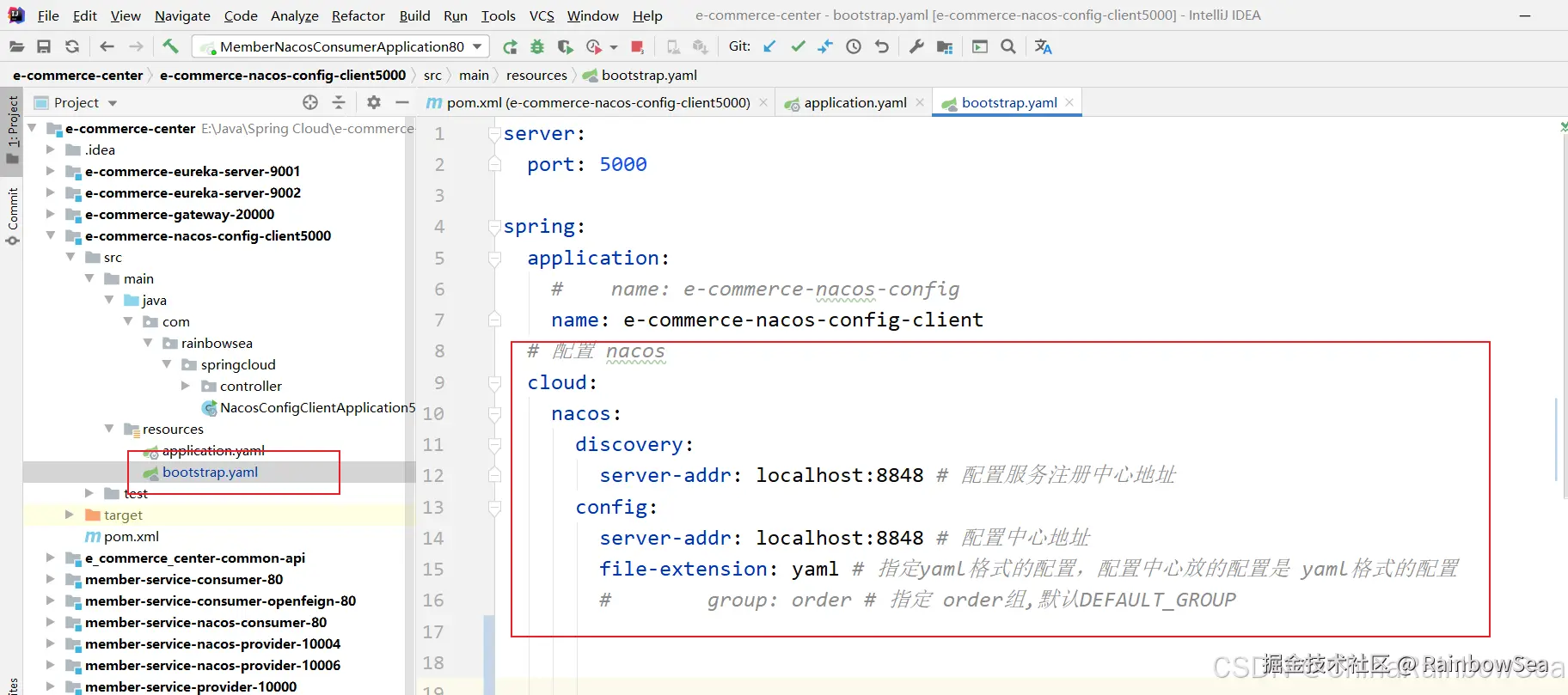Viewport: 1568px width, 695px height.
Task: Fold the spring block at line 4
Action: (494, 227)
